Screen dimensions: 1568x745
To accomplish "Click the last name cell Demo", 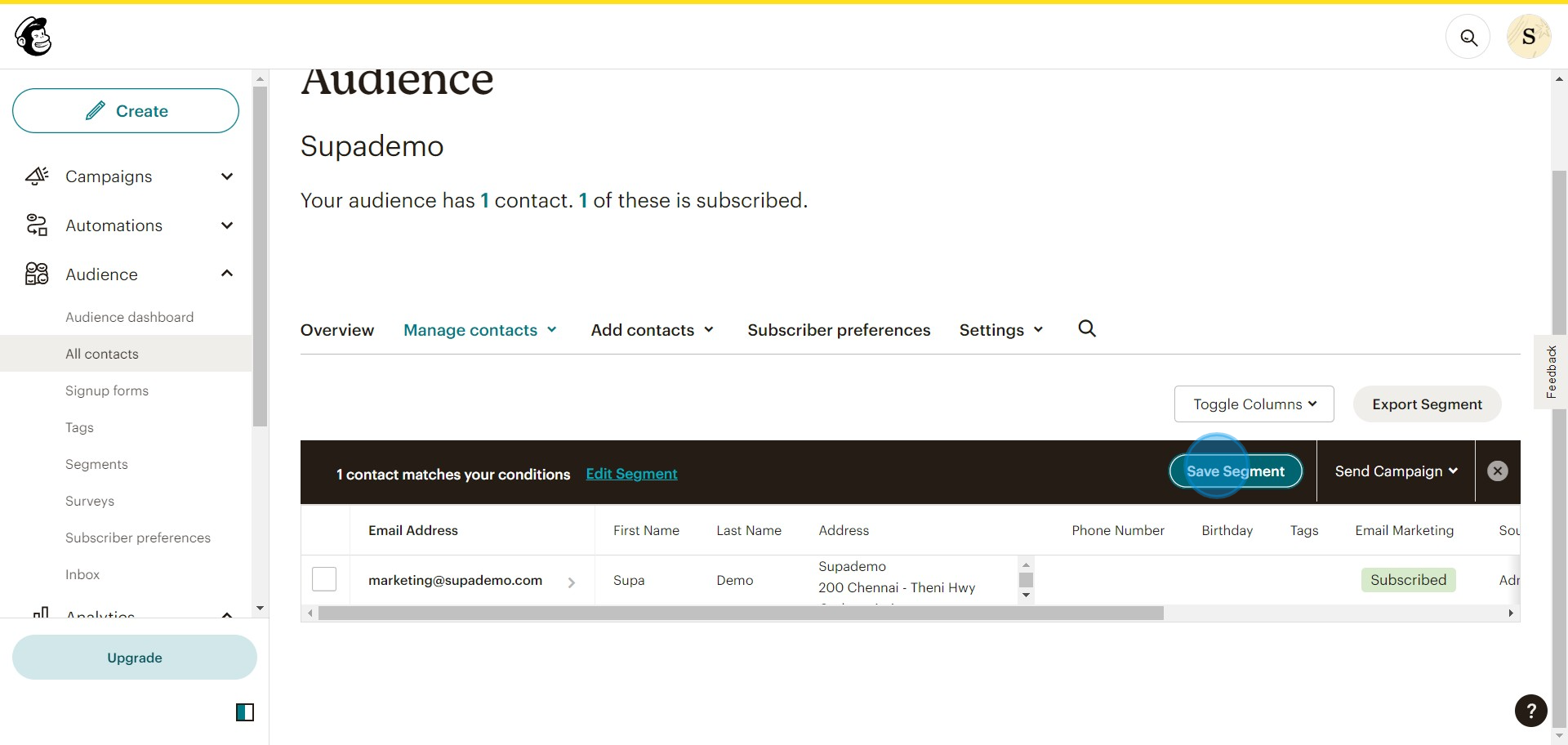I will pyautogui.click(x=735, y=580).
